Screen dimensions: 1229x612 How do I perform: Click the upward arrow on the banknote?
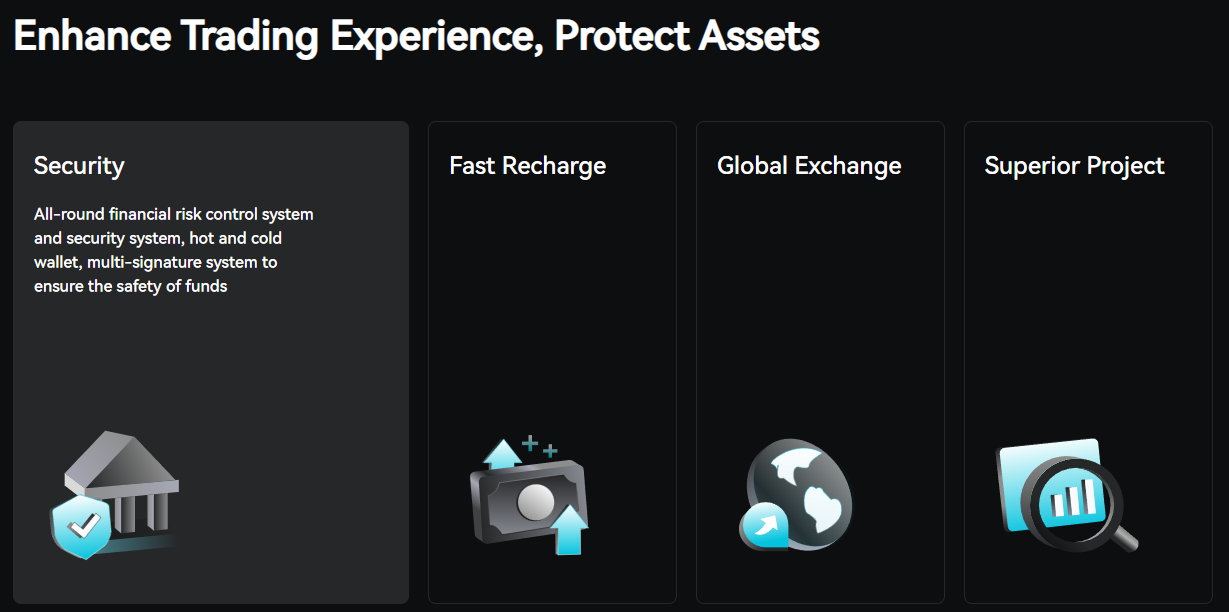pos(569,529)
